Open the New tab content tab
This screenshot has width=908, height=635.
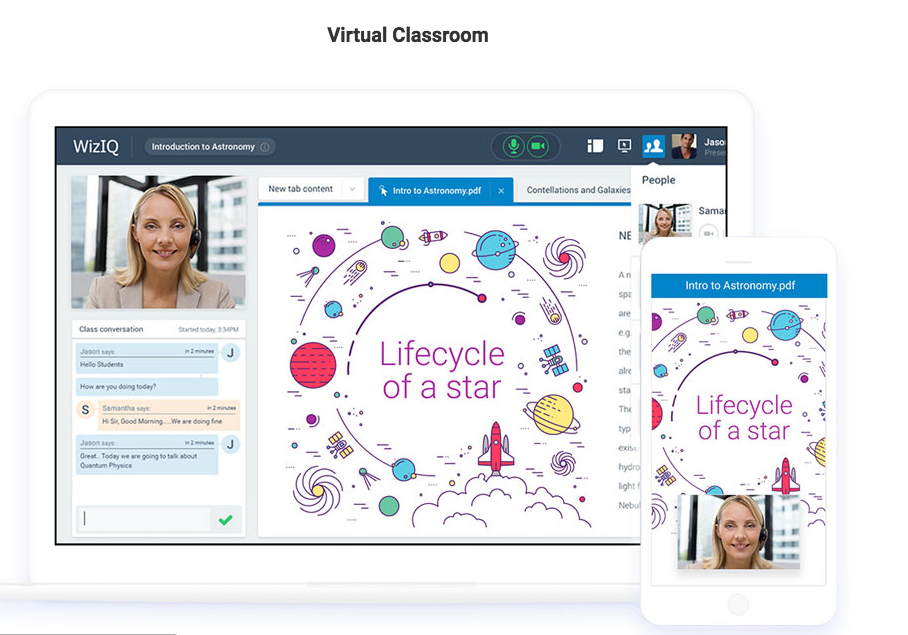click(x=301, y=189)
